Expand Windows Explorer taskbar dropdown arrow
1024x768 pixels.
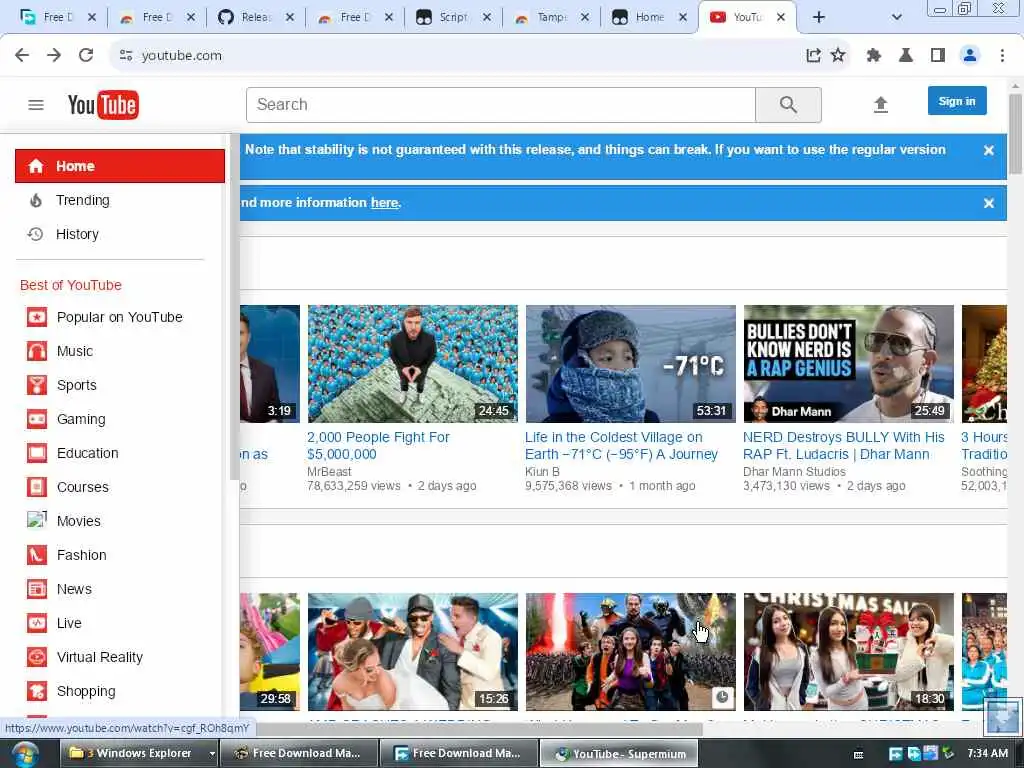(212, 754)
